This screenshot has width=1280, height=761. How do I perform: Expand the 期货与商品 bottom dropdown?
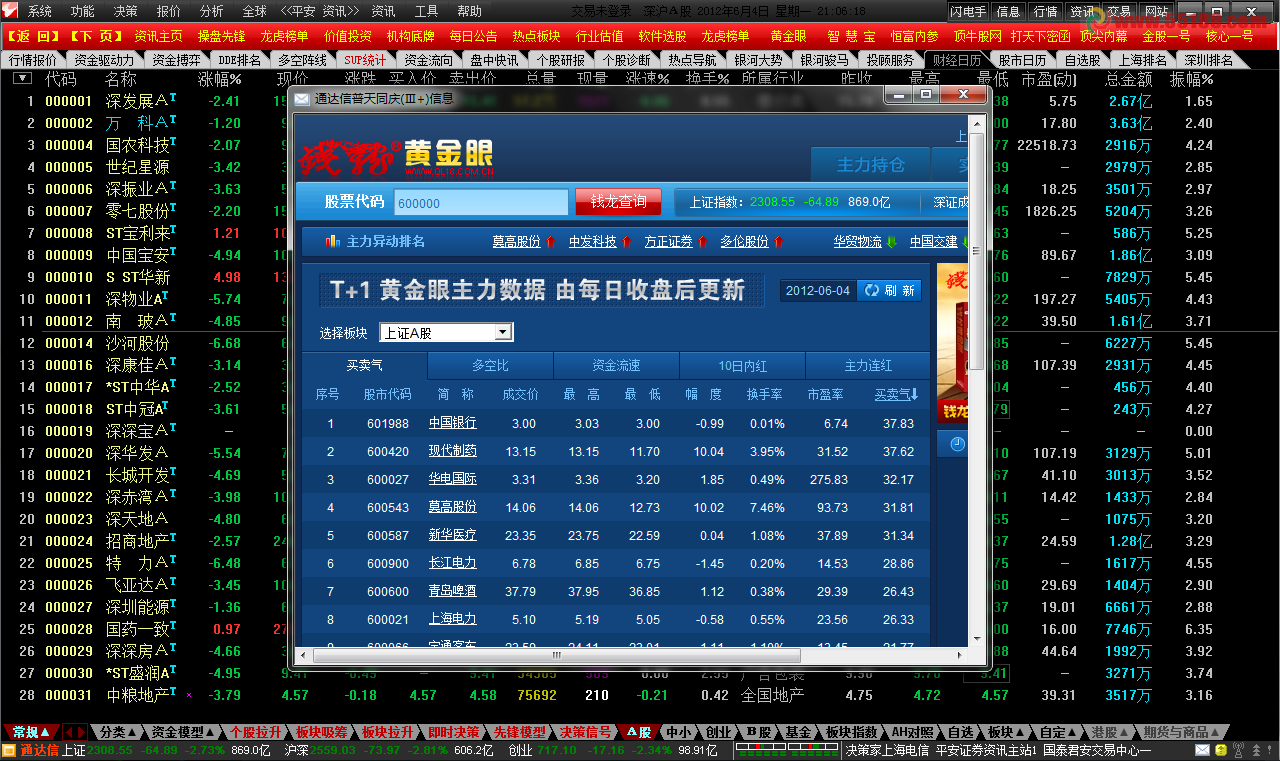pyautogui.click(x=1213, y=732)
